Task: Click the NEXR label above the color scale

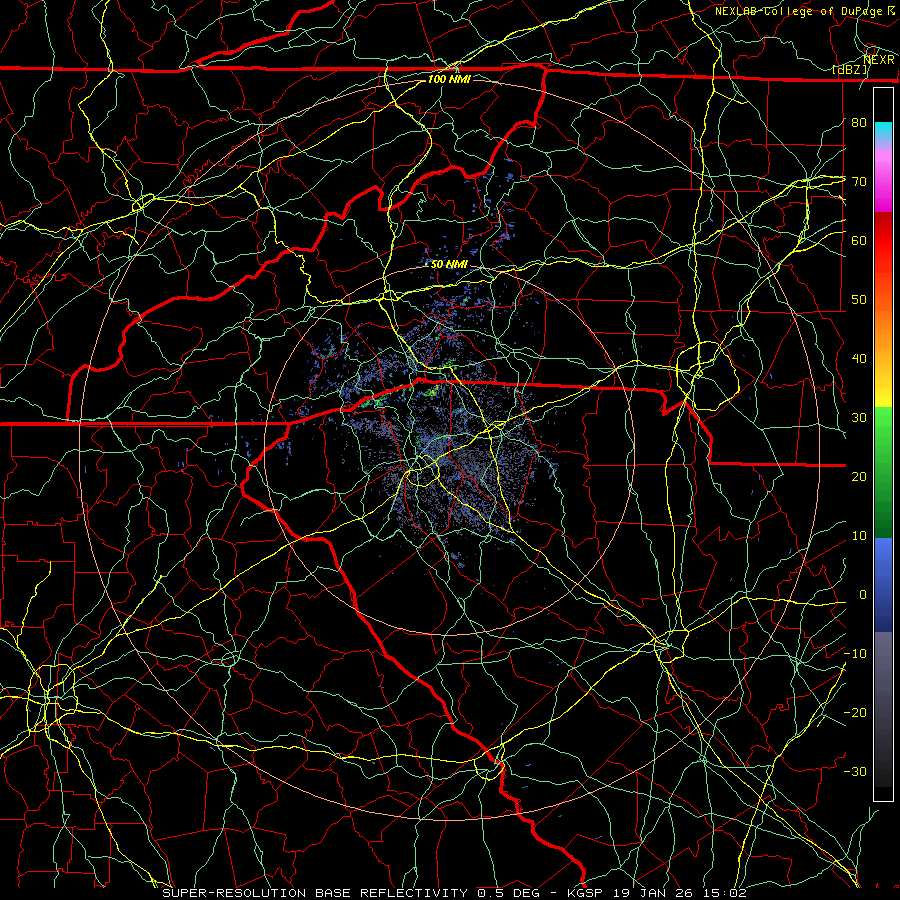Action: click(x=879, y=59)
